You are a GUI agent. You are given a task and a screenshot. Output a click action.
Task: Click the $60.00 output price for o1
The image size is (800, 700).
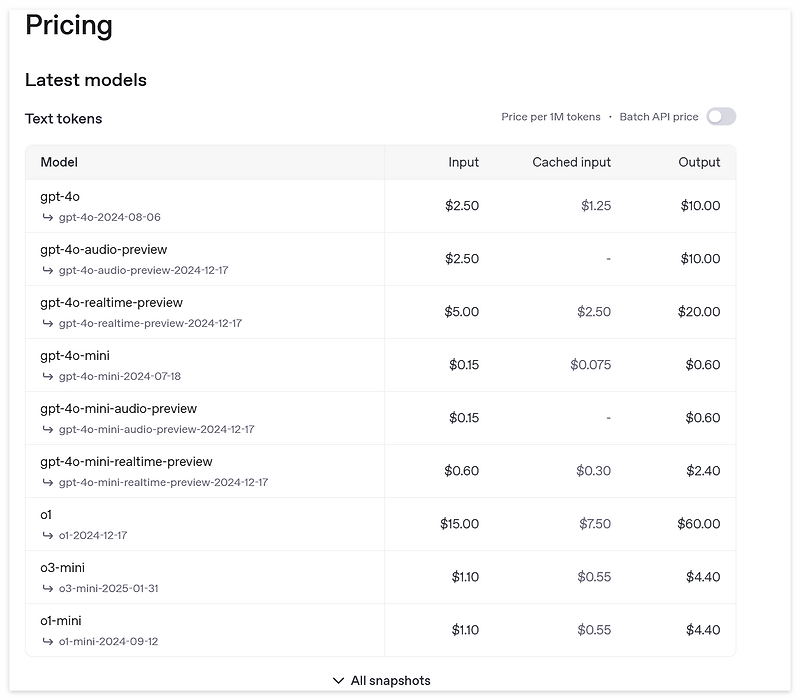click(698, 524)
